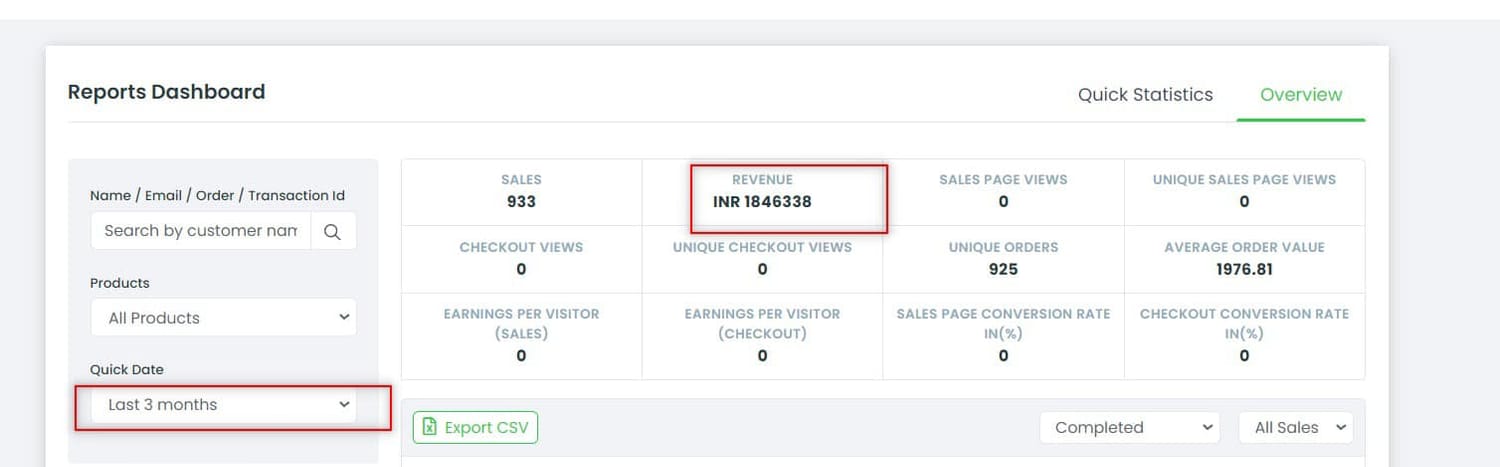Click the Average Order Value cell
Viewport: 1500px width, 467px height.
tap(1244, 258)
